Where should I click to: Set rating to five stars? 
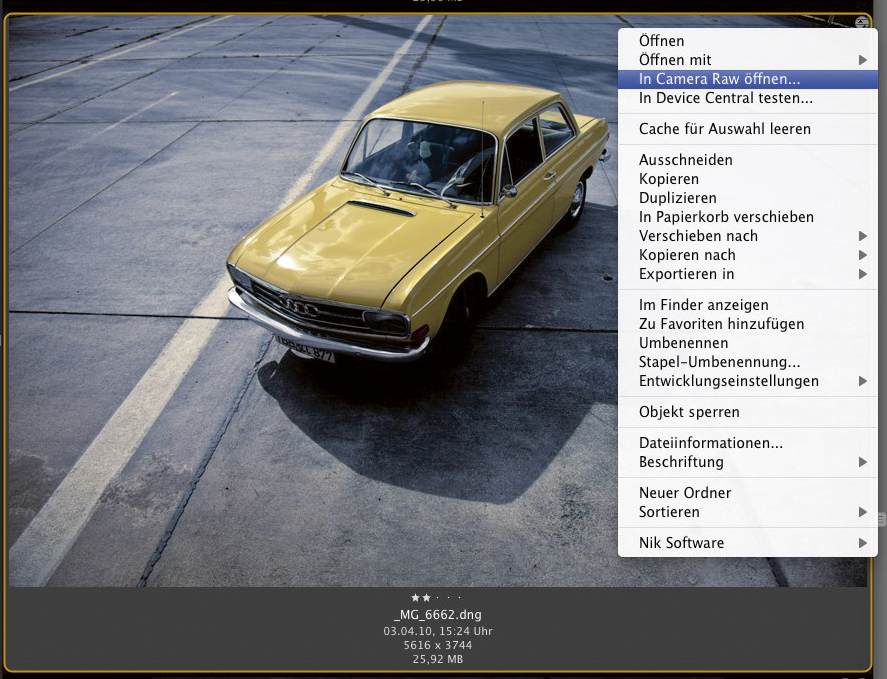click(460, 598)
